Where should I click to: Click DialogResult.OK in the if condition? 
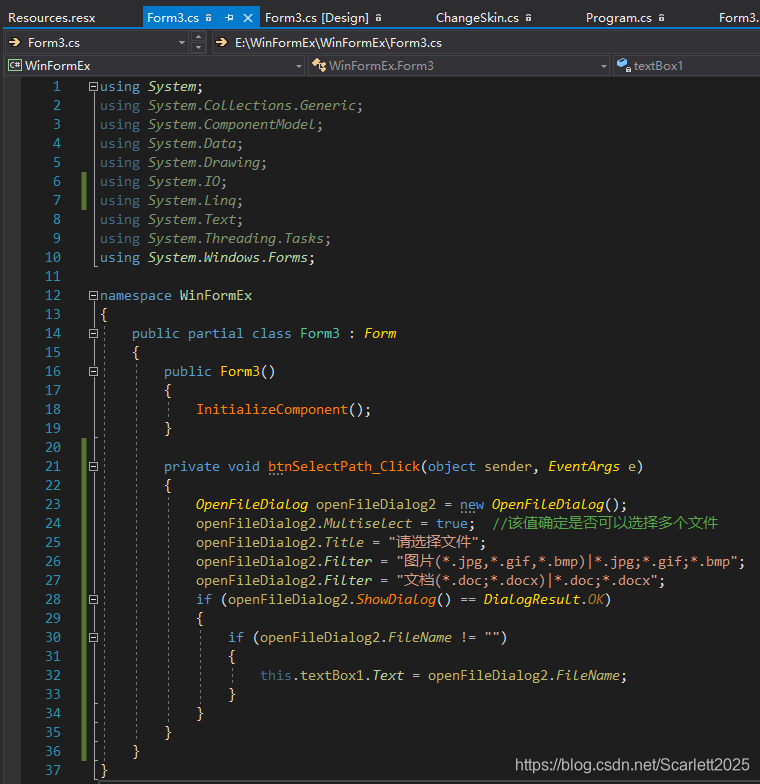[544, 600]
